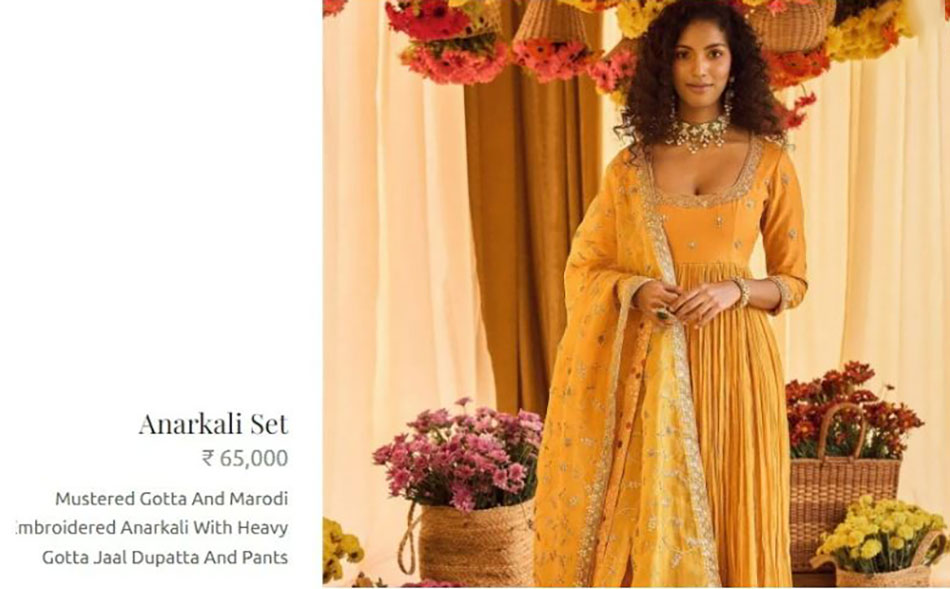
Task: Click the choker necklace on the model
Action: pos(697,133)
